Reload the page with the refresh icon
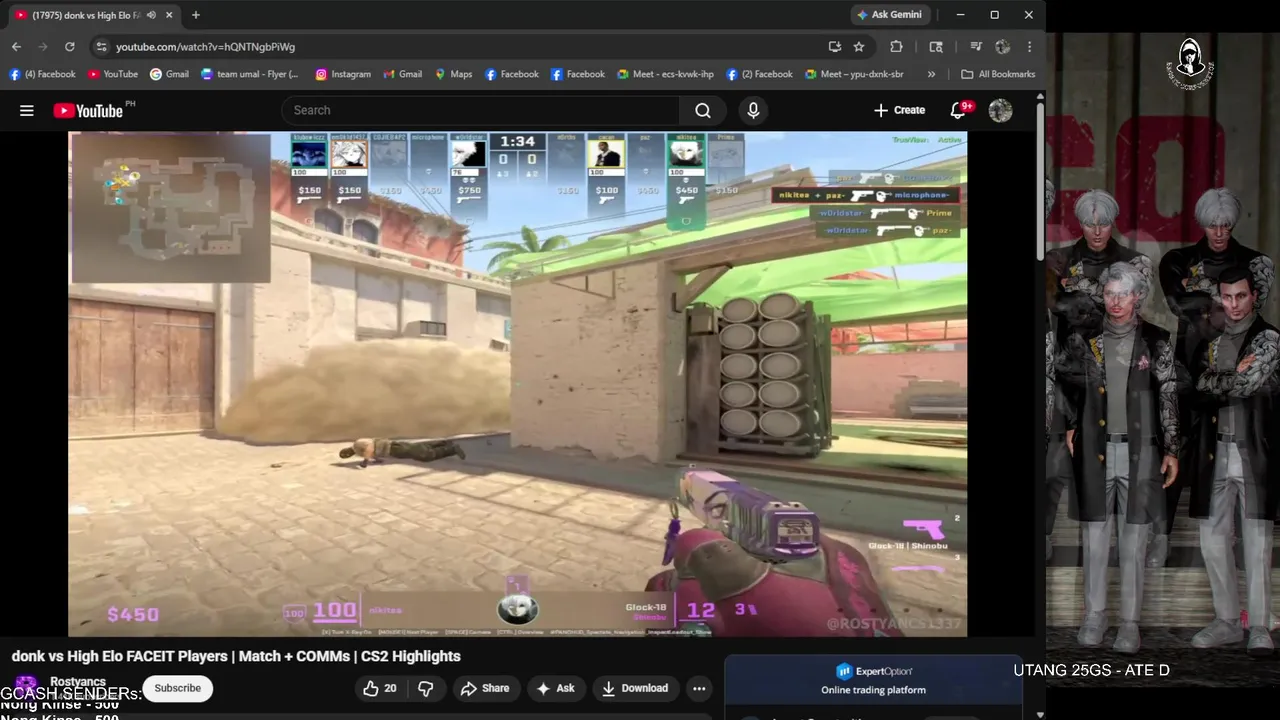The image size is (1280, 720). [x=69, y=46]
